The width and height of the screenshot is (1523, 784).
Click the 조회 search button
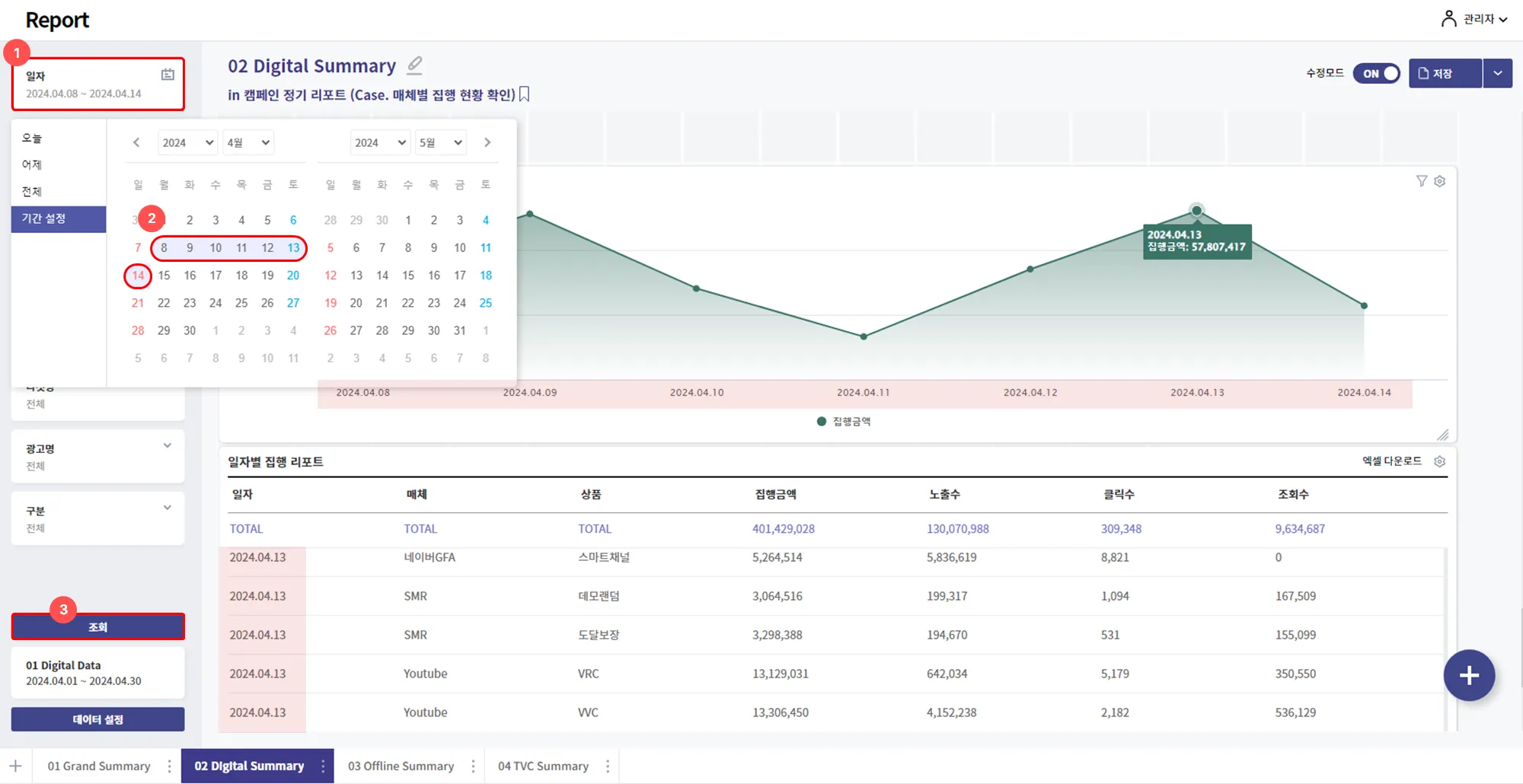click(x=97, y=627)
